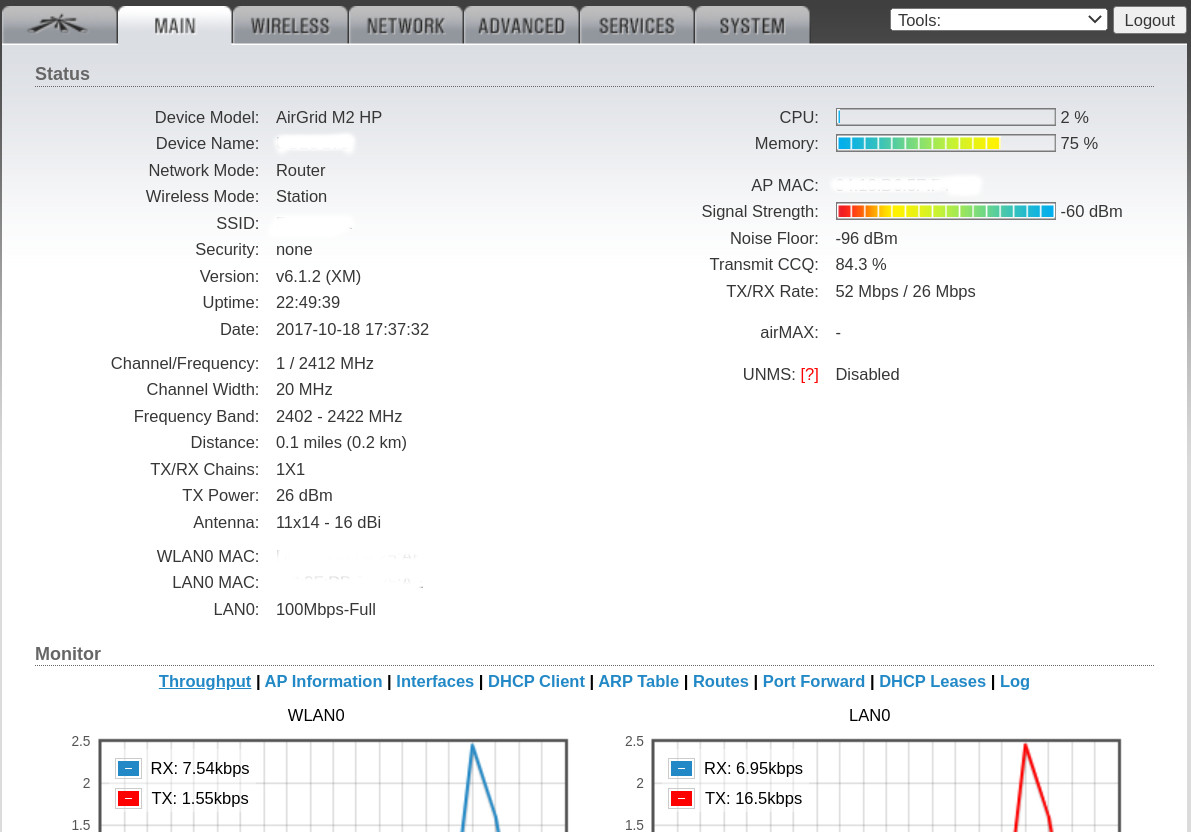This screenshot has width=1191, height=832.
Task: Select the Services tab
Action: pos(636,26)
